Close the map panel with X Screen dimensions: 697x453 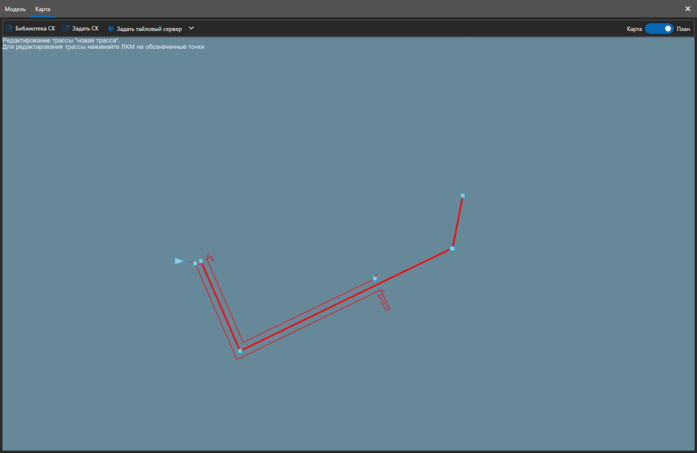688,9
